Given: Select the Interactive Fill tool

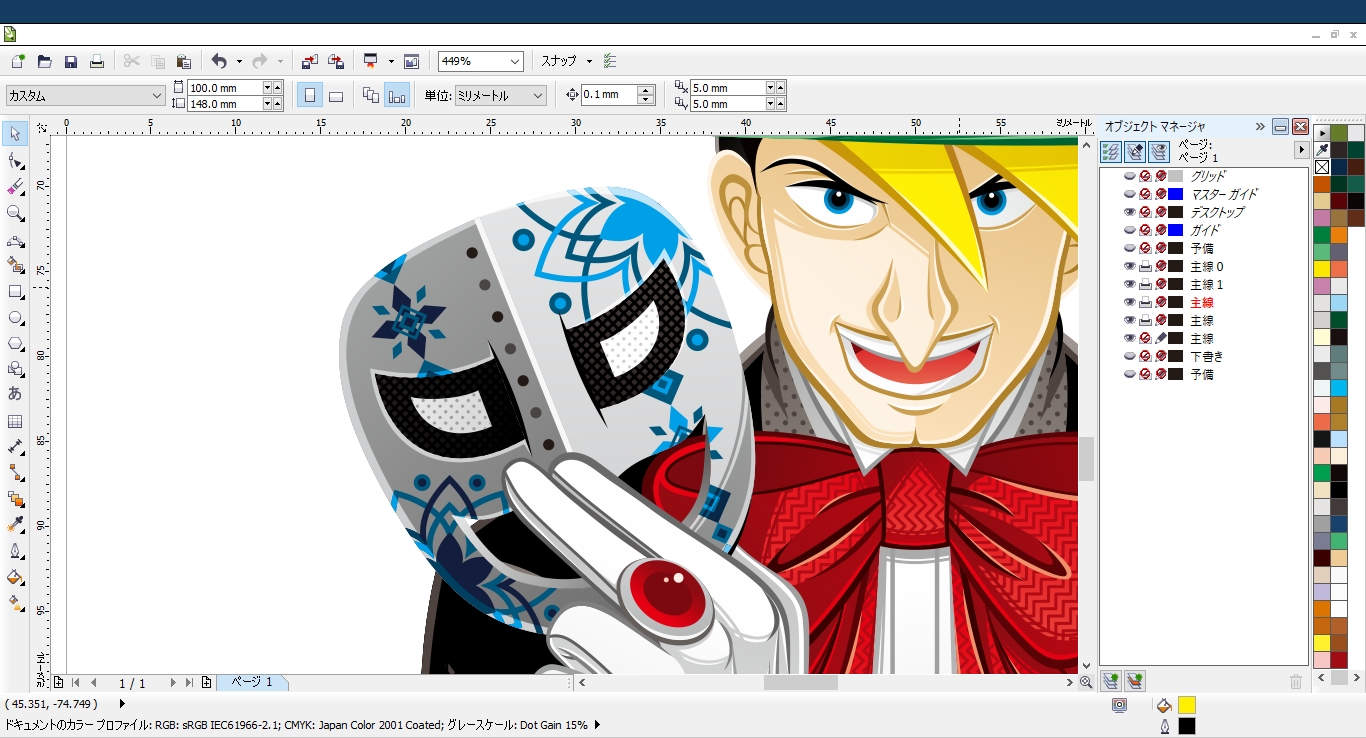Looking at the screenshot, I should coord(15,603).
